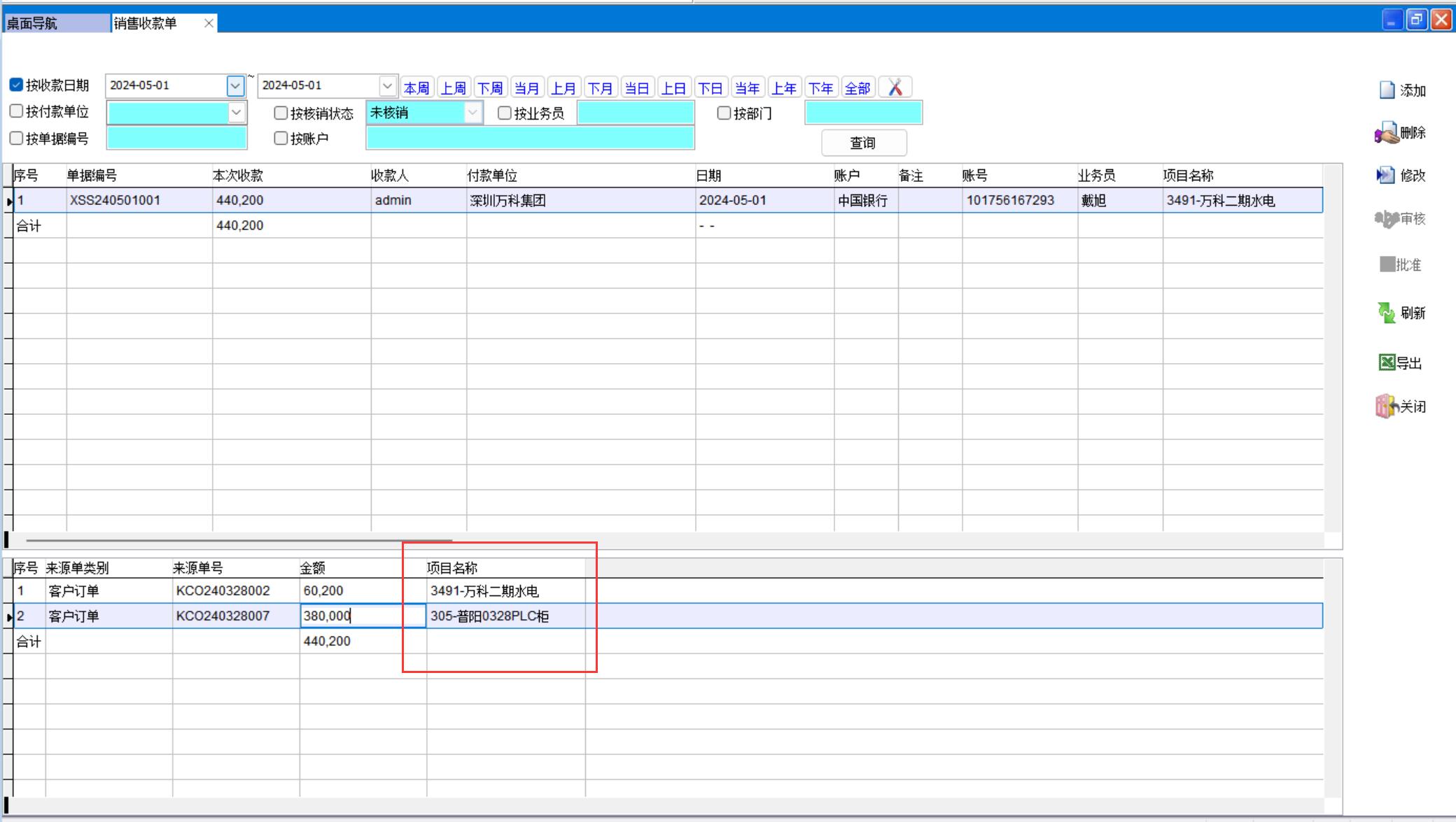The width and height of the screenshot is (1456, 822).
Task: Uncheck the 按收款日期 checkbox
Action: [x=17, y=85]
